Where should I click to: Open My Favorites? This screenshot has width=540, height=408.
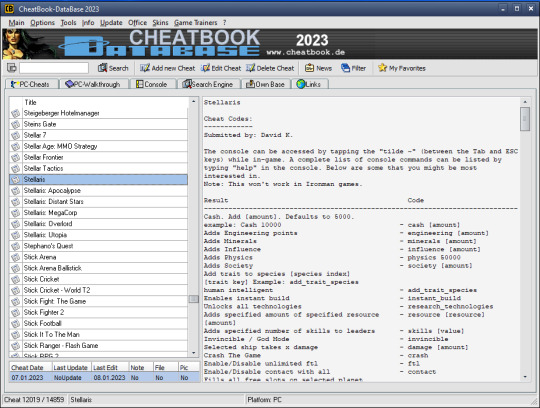[402, 68]
